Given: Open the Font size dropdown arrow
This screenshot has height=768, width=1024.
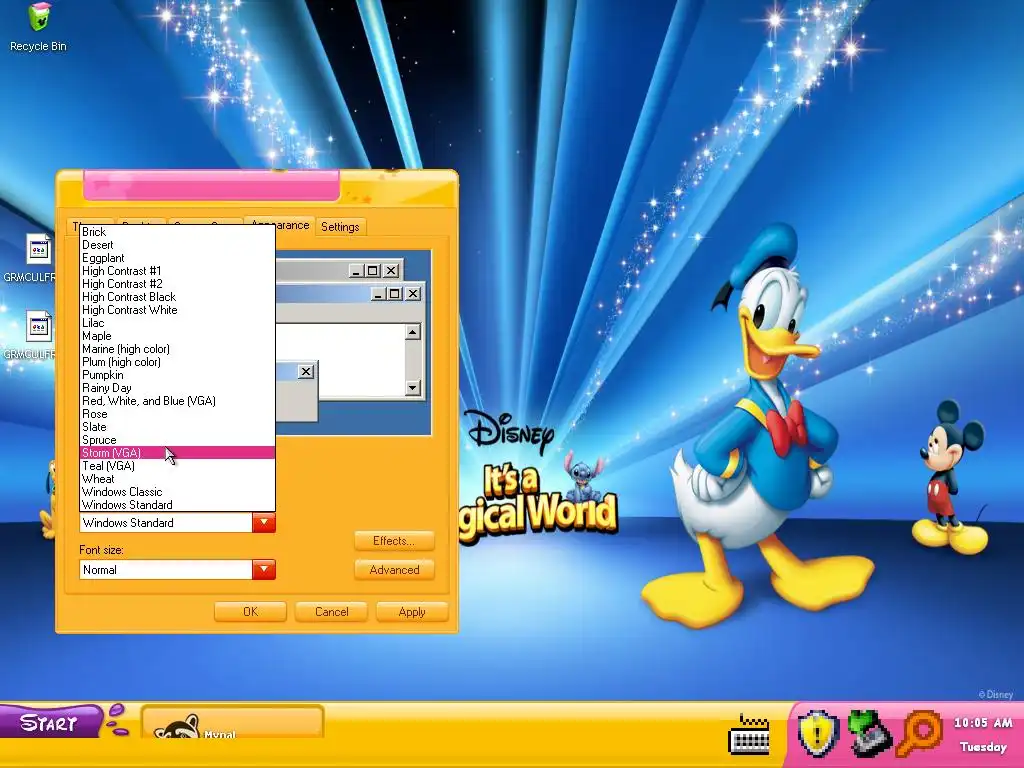Looking at the screenshot, I should (x=264, y=569).
